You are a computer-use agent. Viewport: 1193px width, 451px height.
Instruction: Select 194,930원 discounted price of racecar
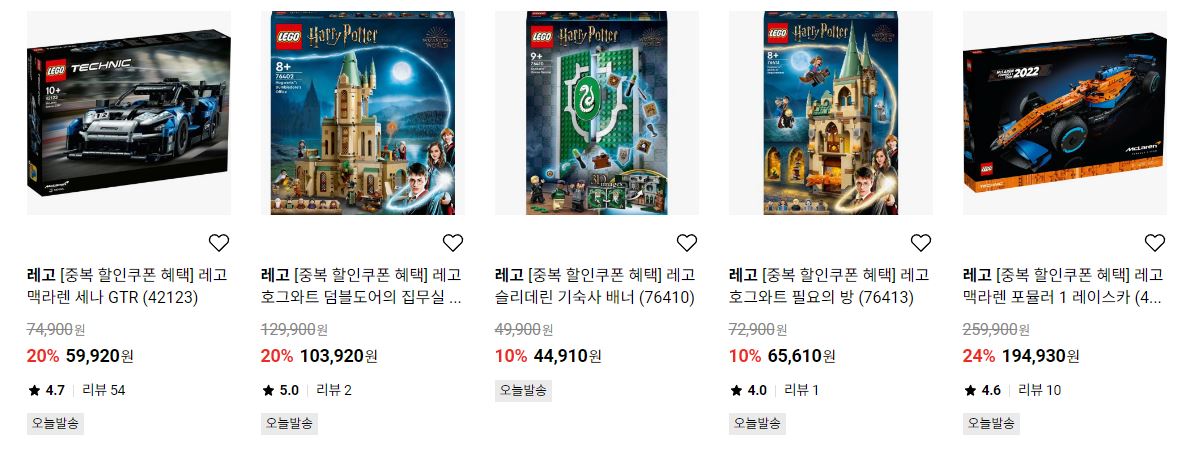(1040, 355)
